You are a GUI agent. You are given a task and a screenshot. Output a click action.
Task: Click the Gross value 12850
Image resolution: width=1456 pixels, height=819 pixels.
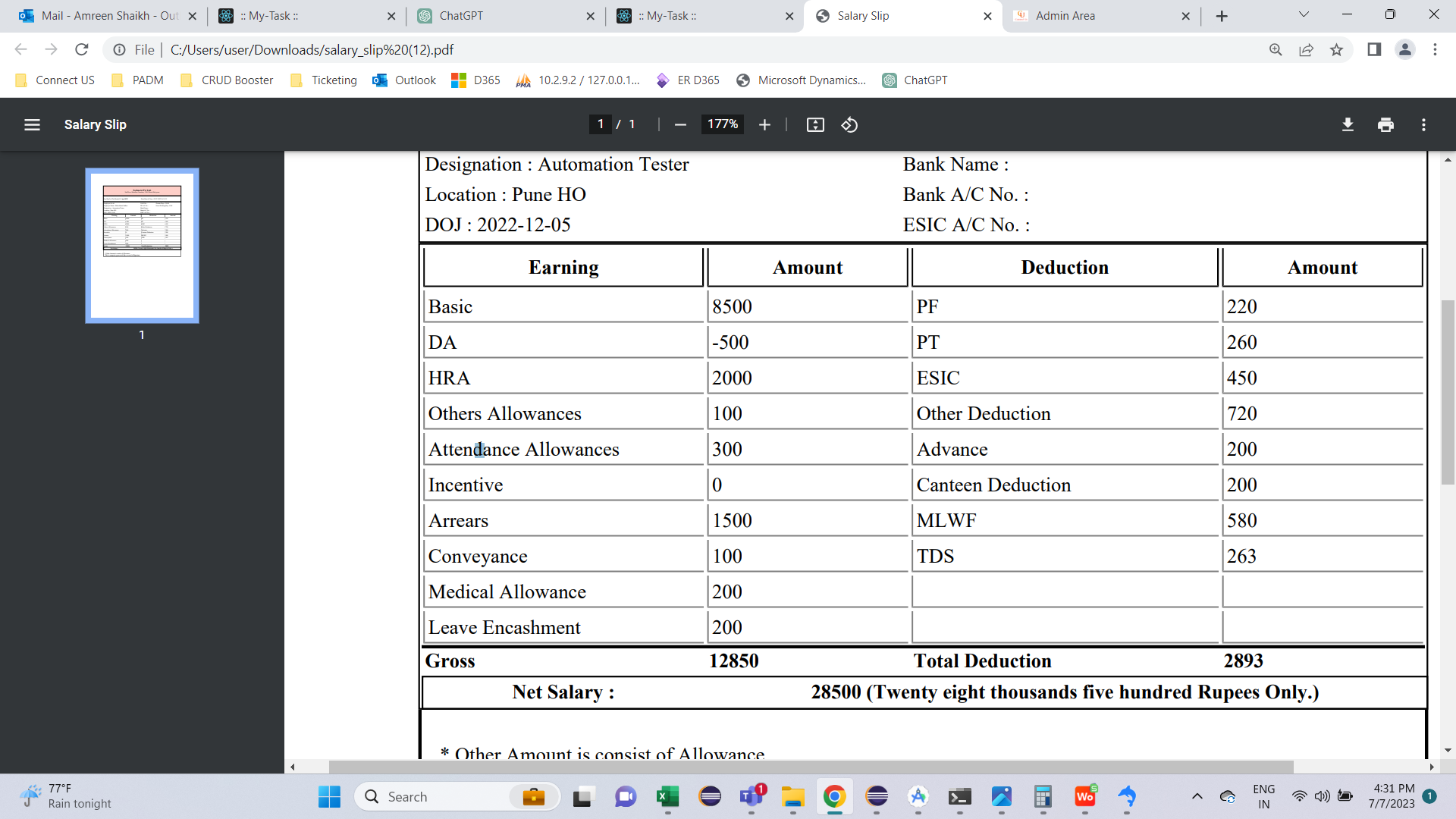click(733, 661)
